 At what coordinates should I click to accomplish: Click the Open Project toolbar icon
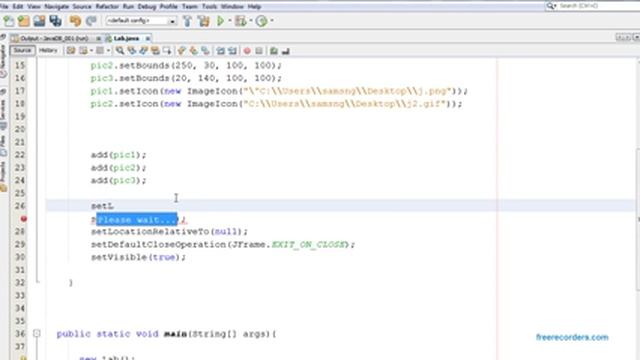[39, 21]
